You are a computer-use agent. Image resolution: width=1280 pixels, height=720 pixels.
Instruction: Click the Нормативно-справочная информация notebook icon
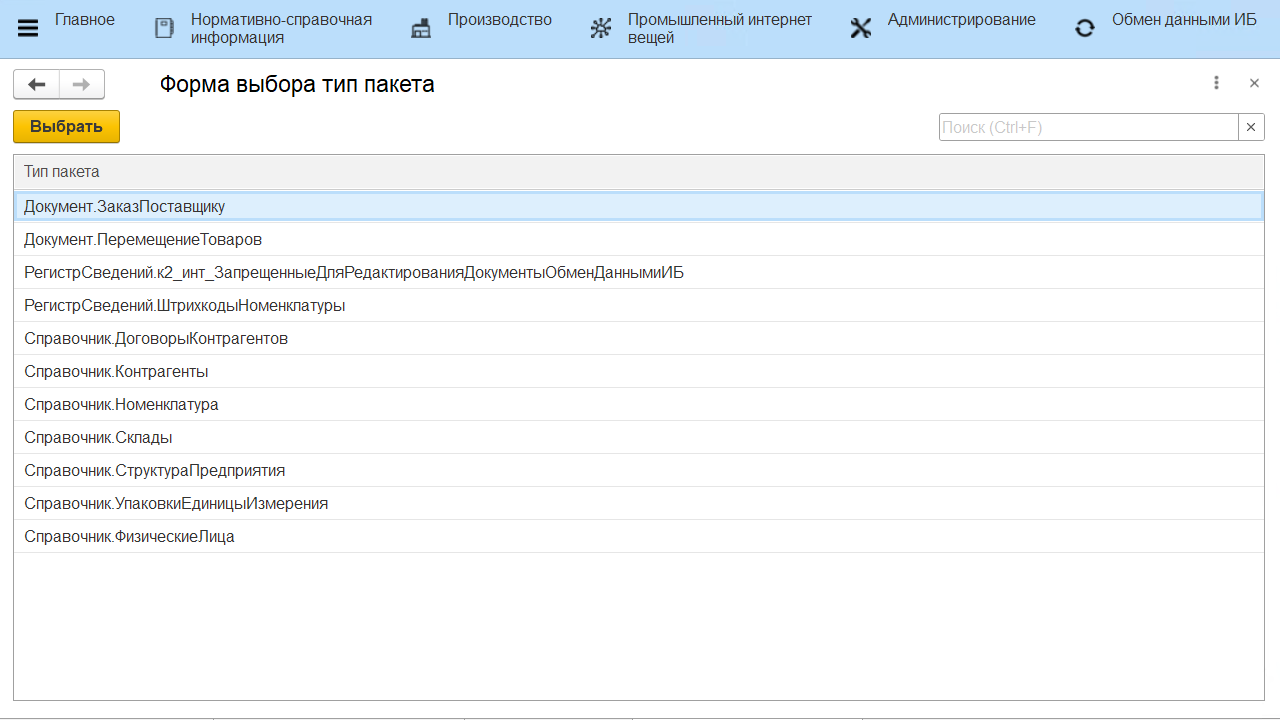164,29
